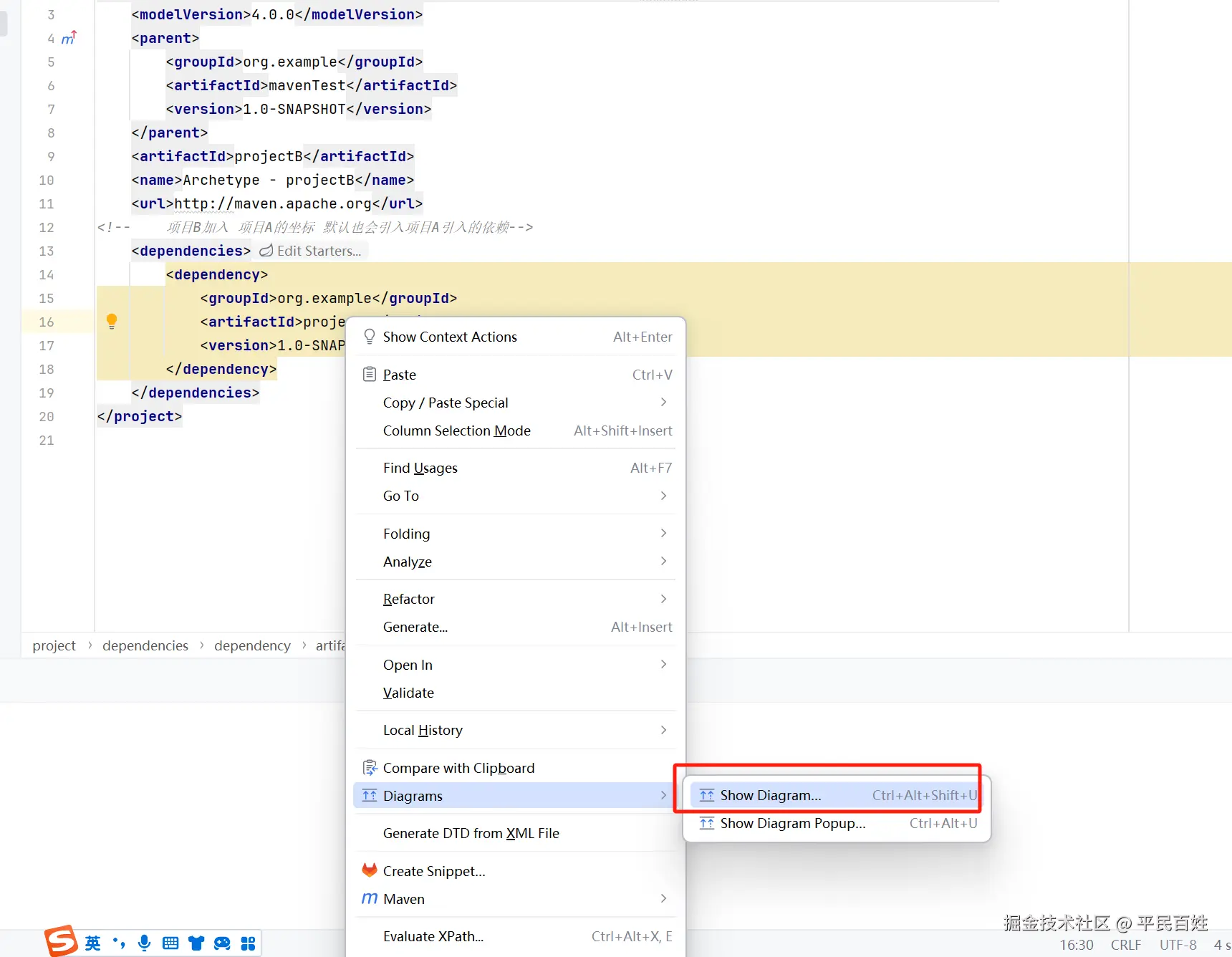Toggle Sogou punctuation mode icon
Viewport: 1232px width, 957px height.
(x=119, y=943)
